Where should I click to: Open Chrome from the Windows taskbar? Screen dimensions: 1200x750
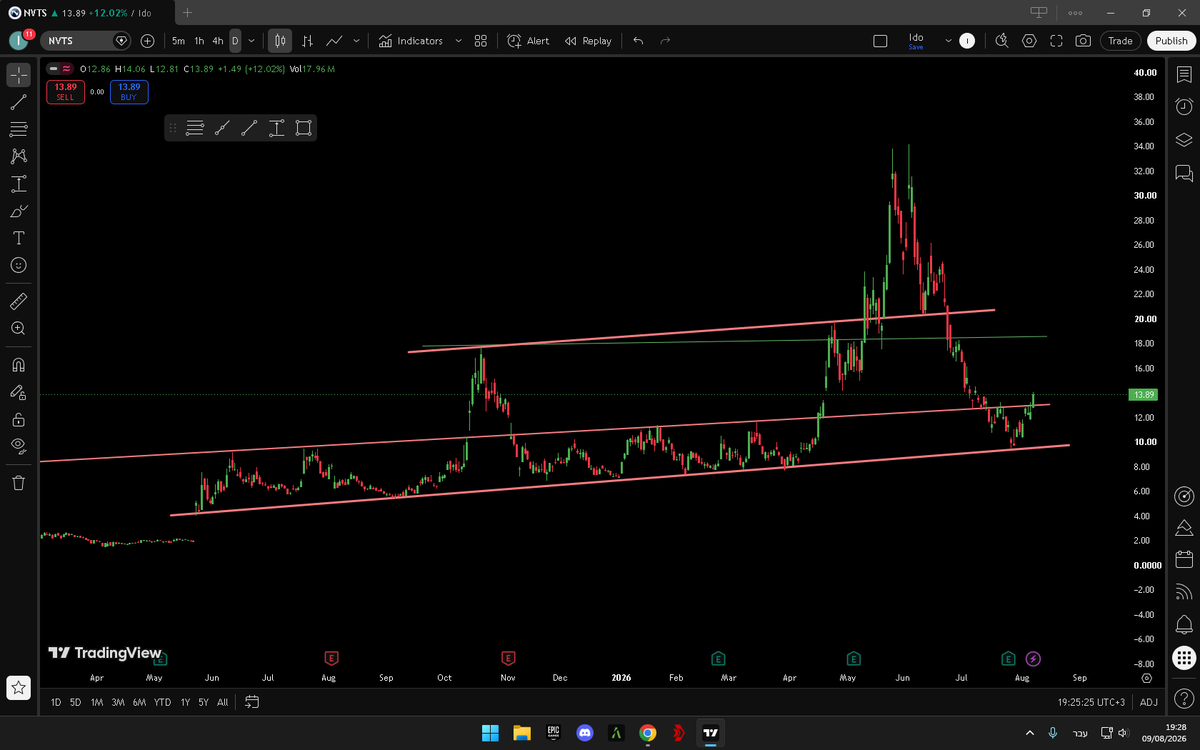(x=648, y=733)
